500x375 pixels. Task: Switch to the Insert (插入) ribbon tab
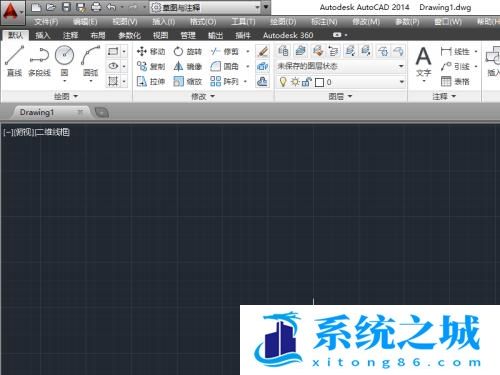pos(43,35)
